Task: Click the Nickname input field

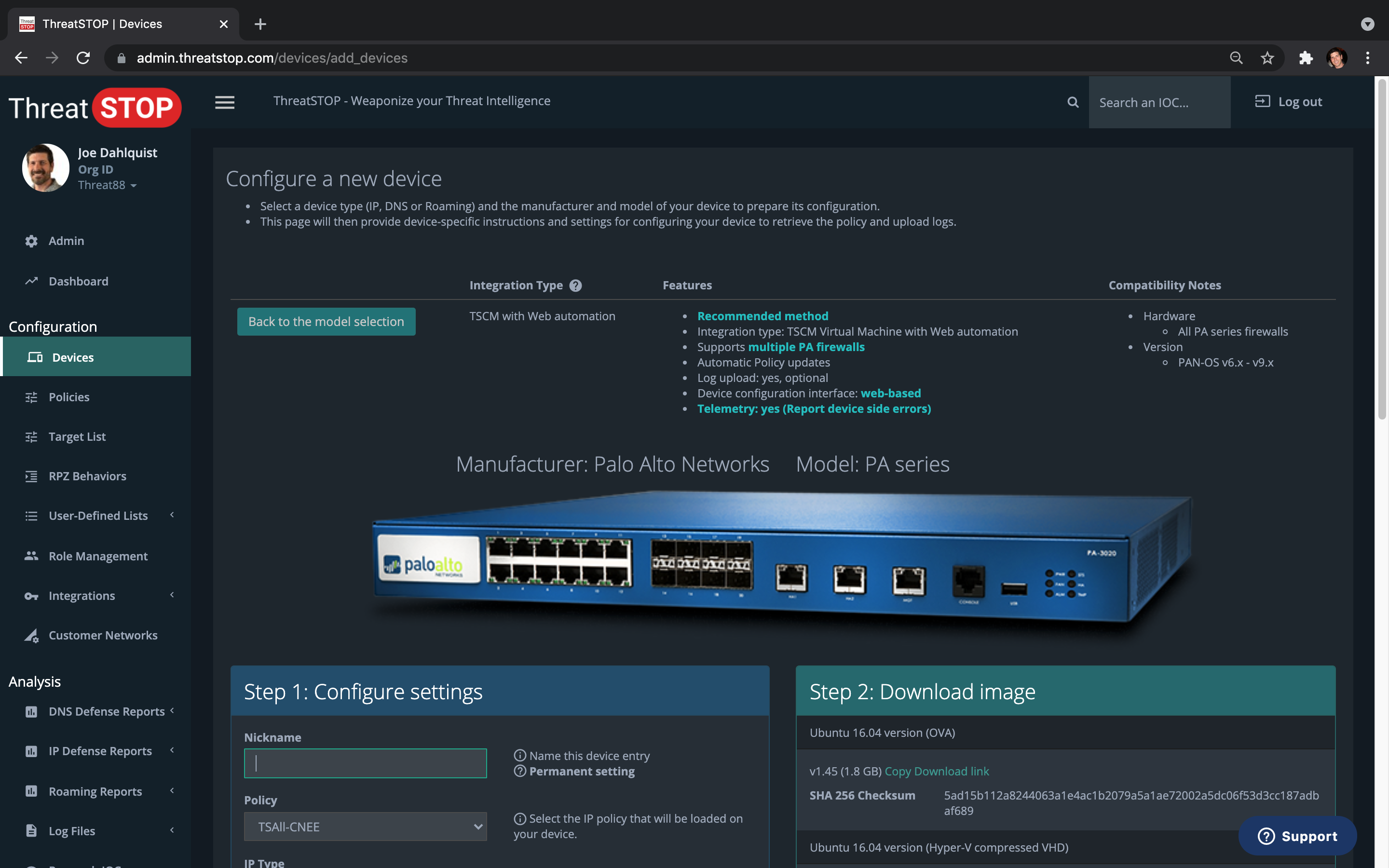Action: 365,763
